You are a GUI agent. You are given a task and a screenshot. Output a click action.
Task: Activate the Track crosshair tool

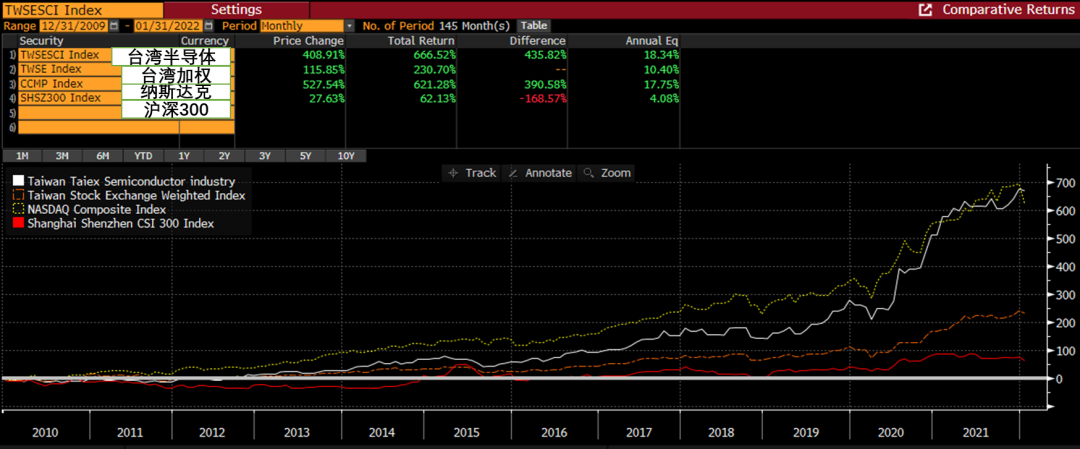click(472, 174)
